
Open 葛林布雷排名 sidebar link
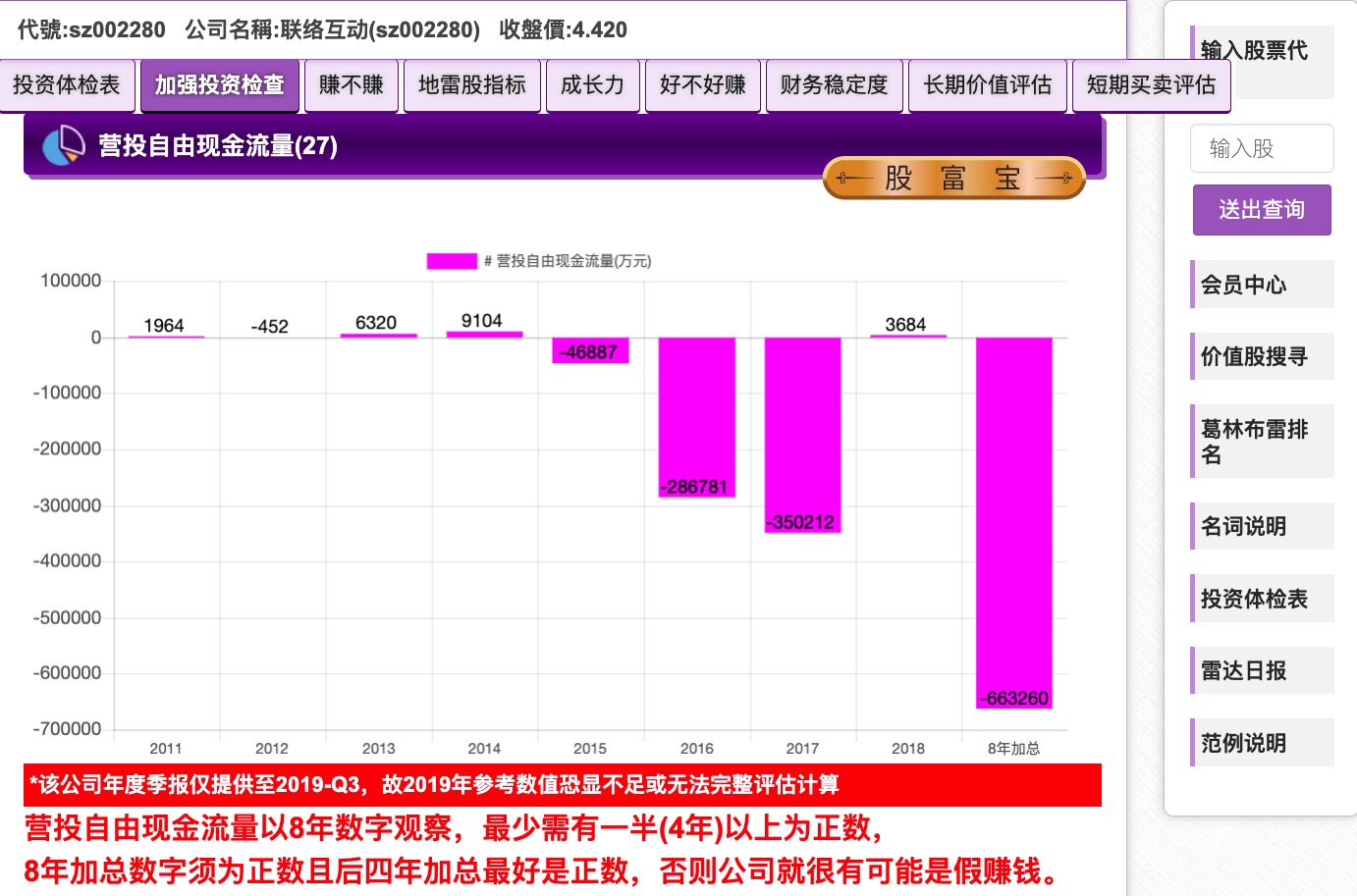point(1262,442)
